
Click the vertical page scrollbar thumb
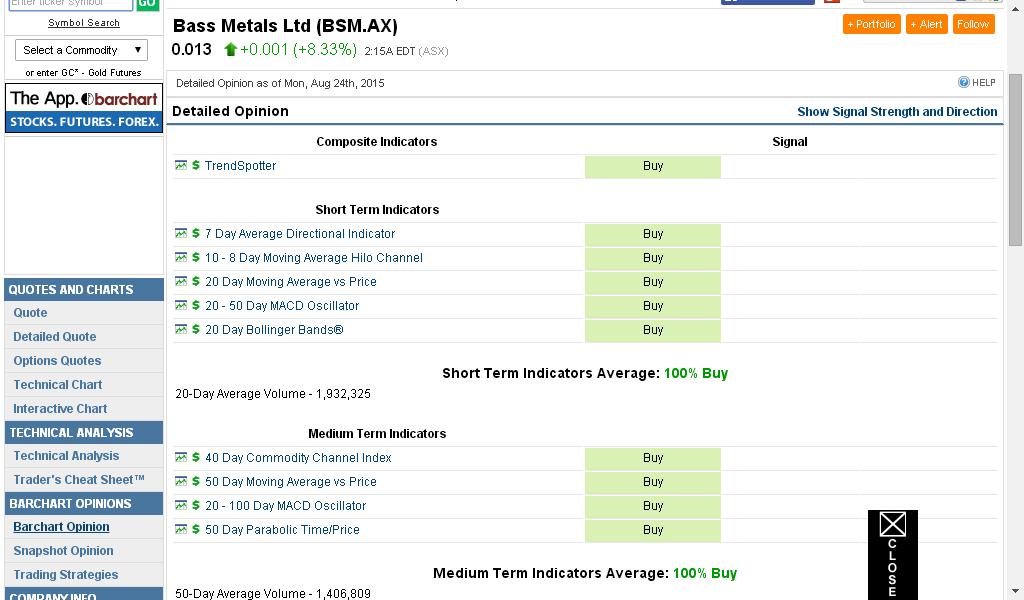coord(1016,160)
